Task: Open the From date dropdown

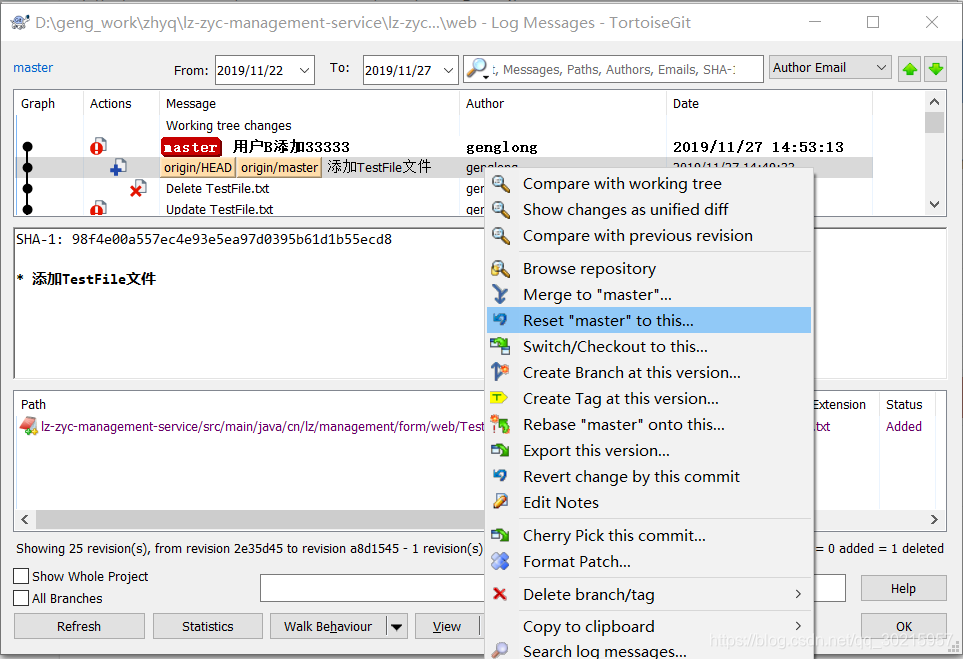Action: pyautogui.click(x=304, y=70)
